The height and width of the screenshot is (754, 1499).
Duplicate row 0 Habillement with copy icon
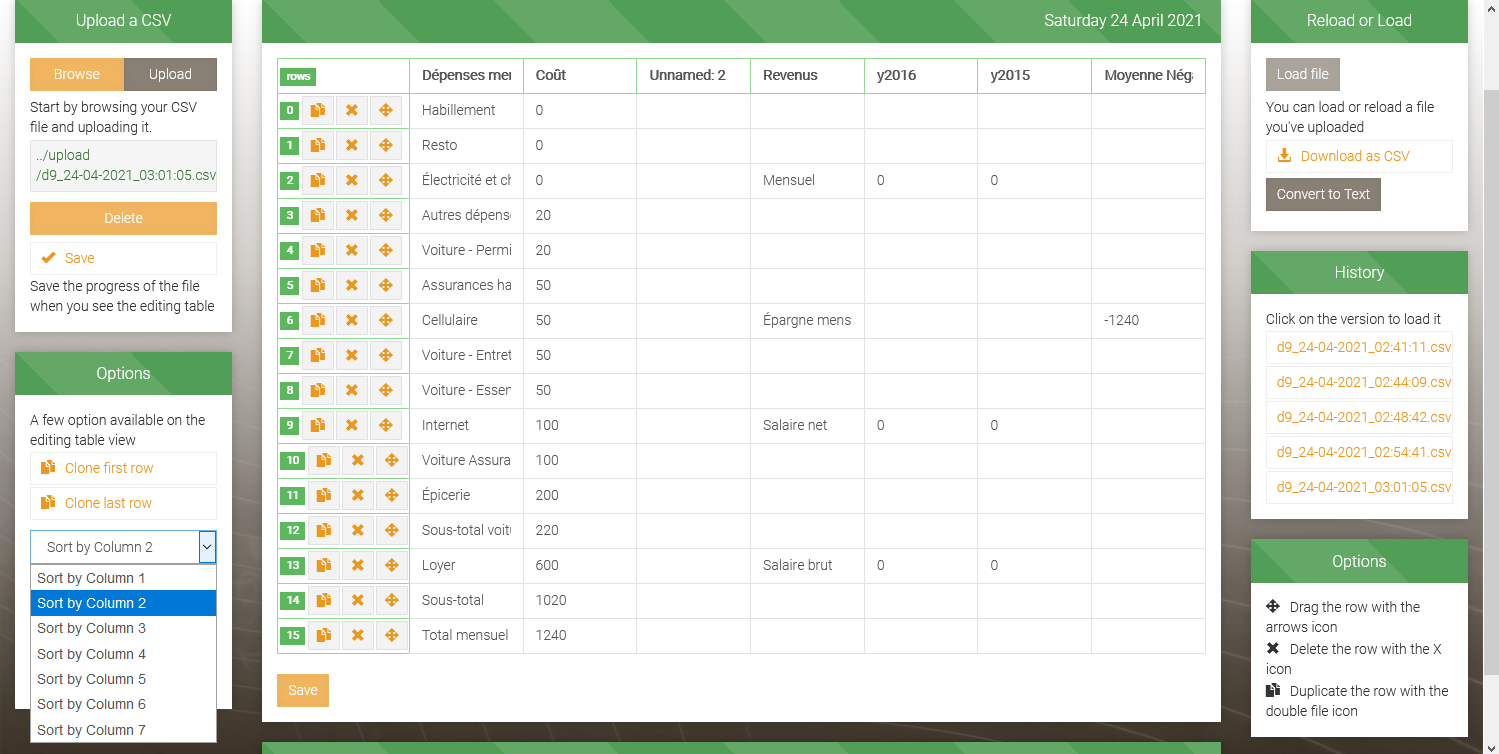tap(318, 111)
